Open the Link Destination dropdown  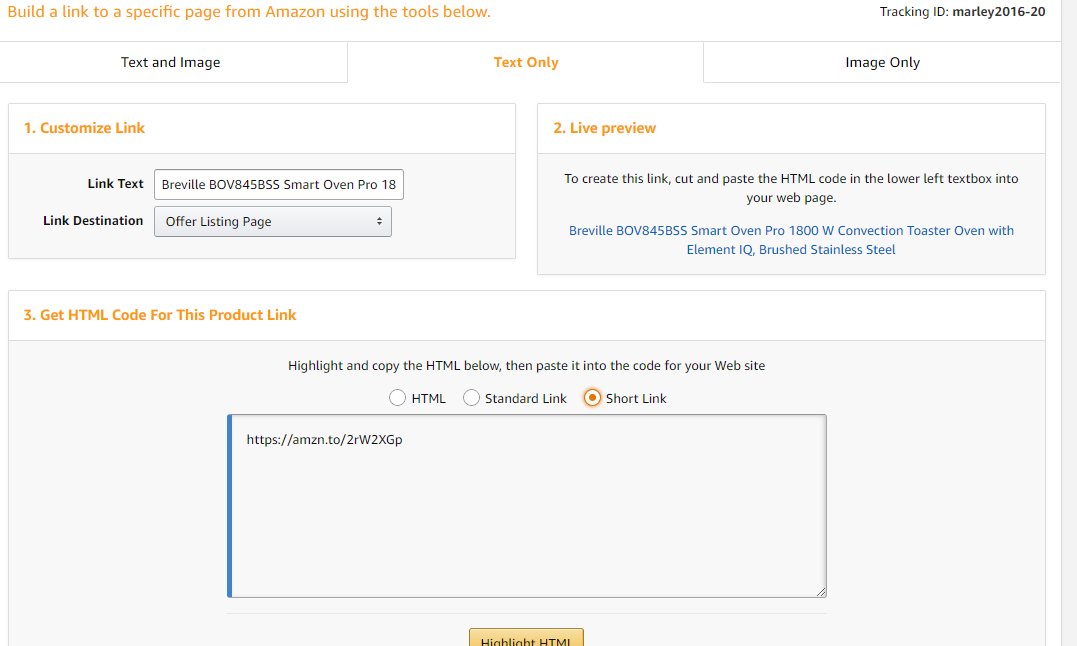(273, 222)
